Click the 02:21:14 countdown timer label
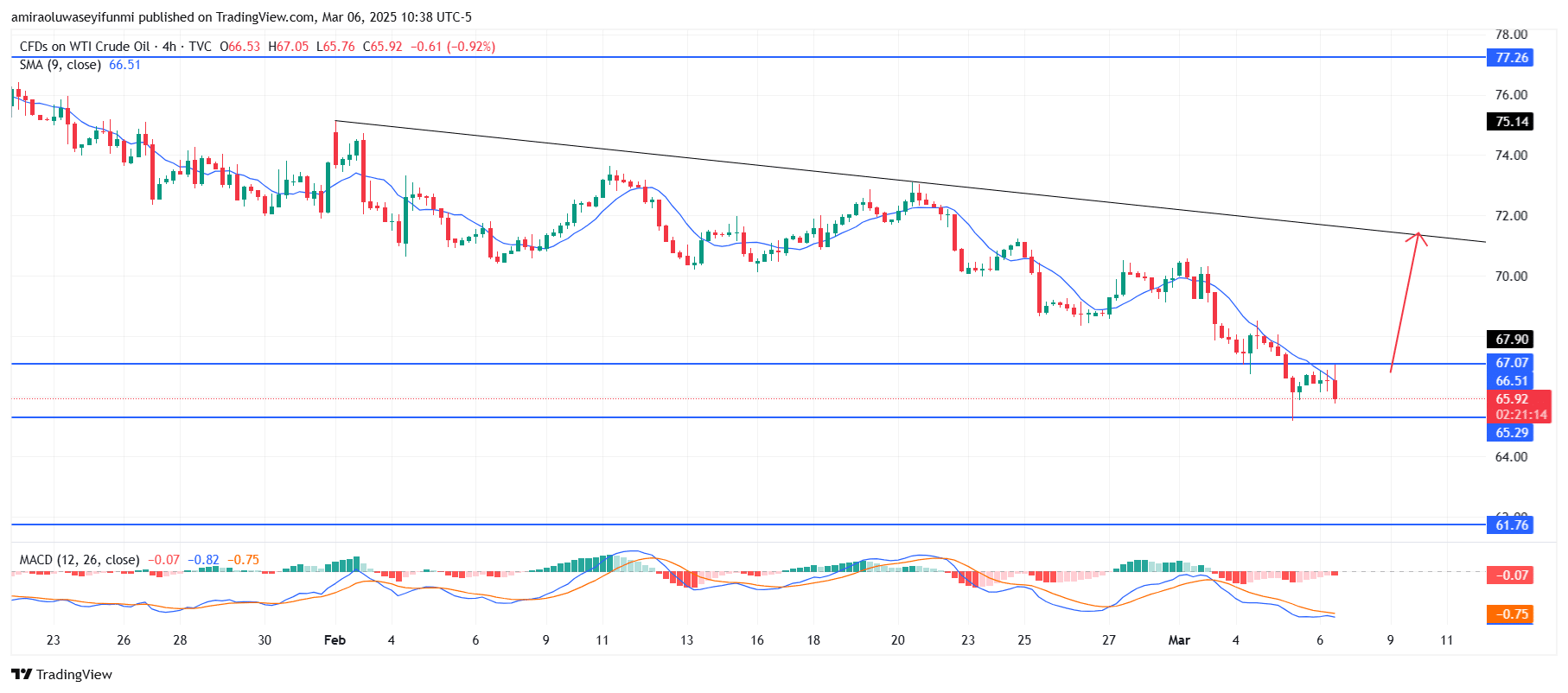Image resolution: width=1568 pixels, height=693 pixels. coord(1521,415)
